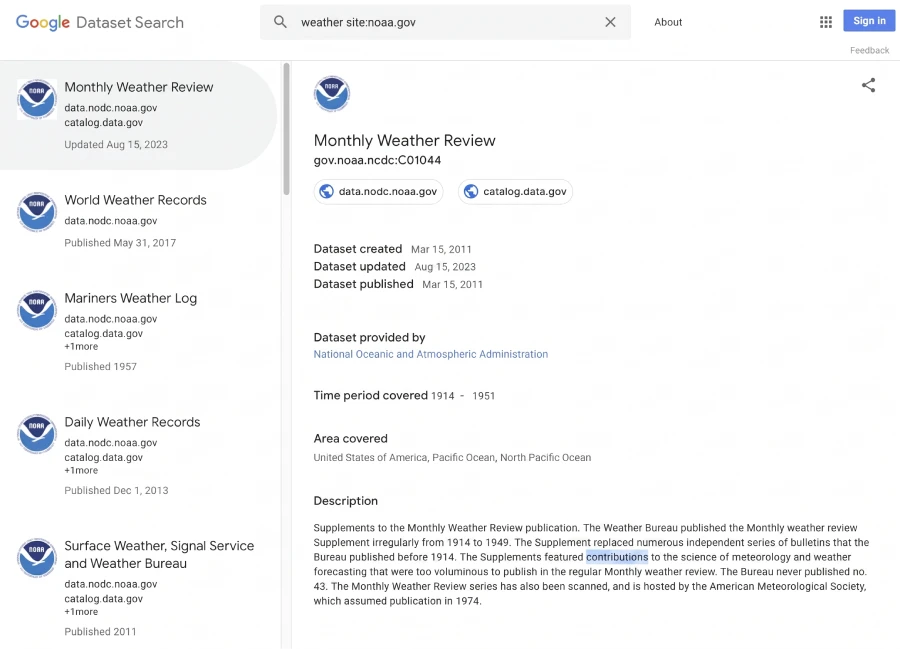
Task: Open the Google apps grid
Action: pos(825,22)
